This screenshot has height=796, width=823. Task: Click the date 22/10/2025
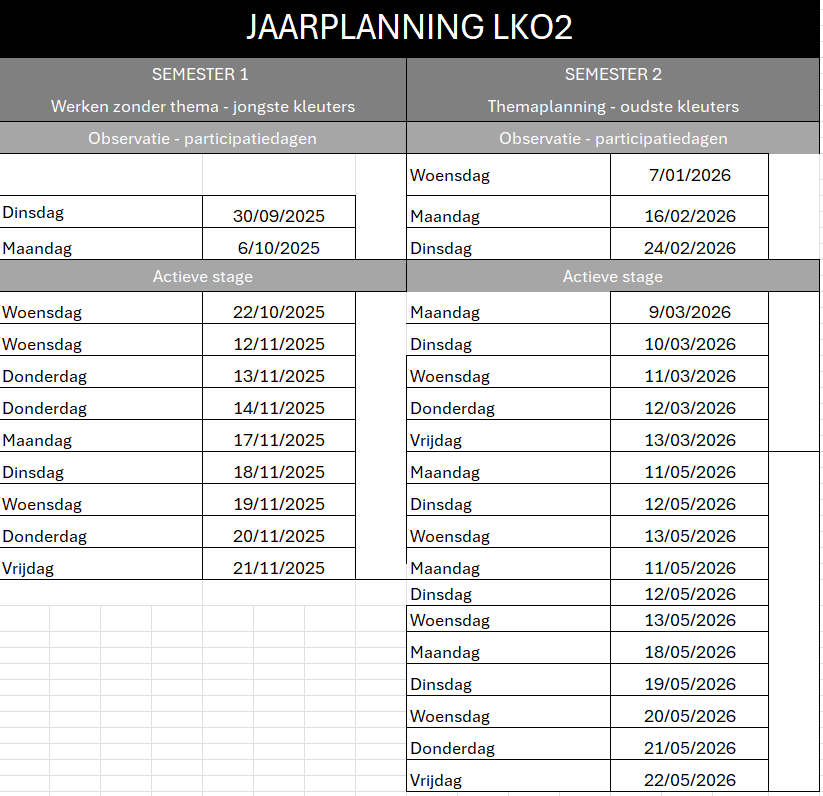point(278,312)
